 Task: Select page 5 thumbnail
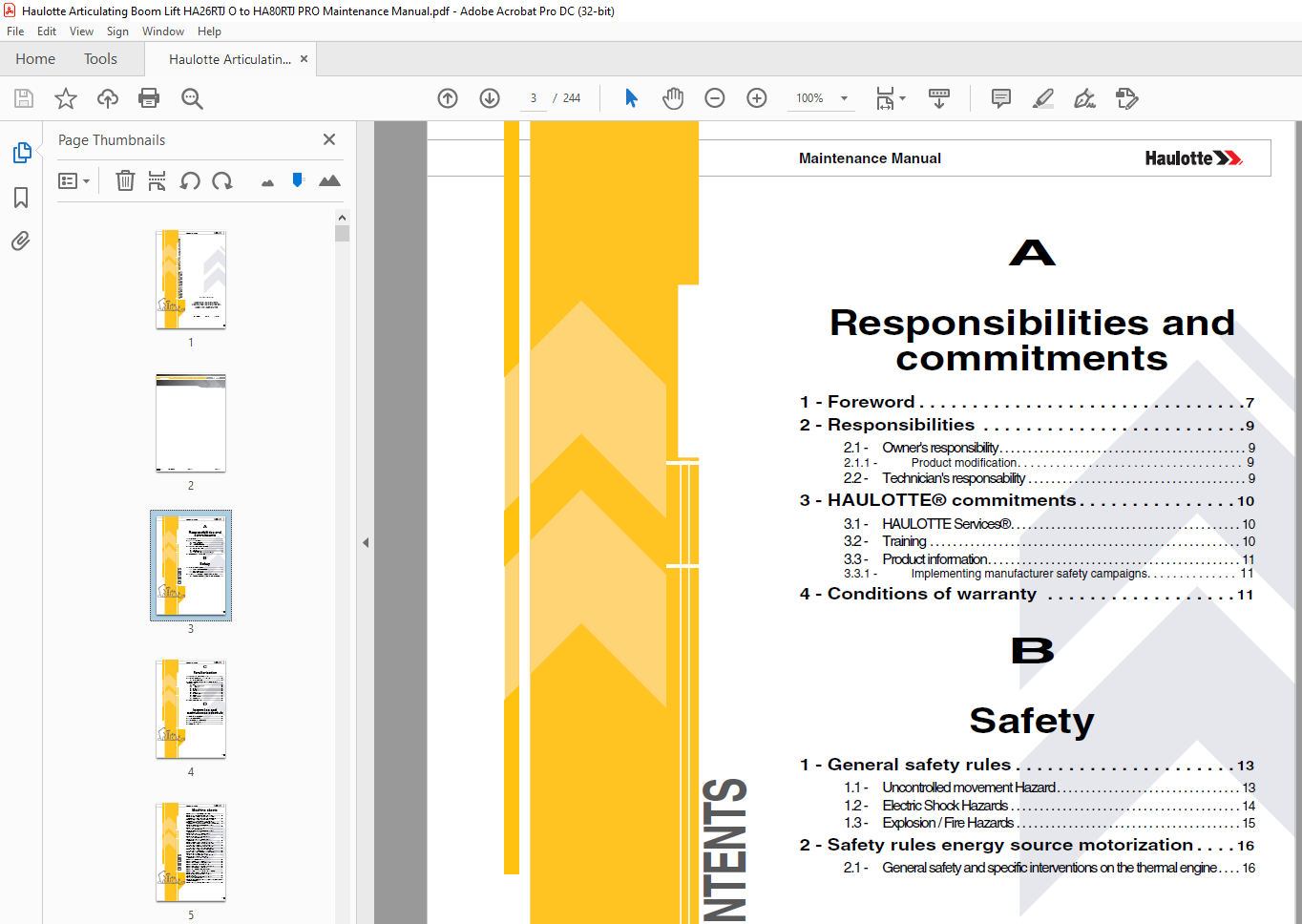(x=191, y=852)
